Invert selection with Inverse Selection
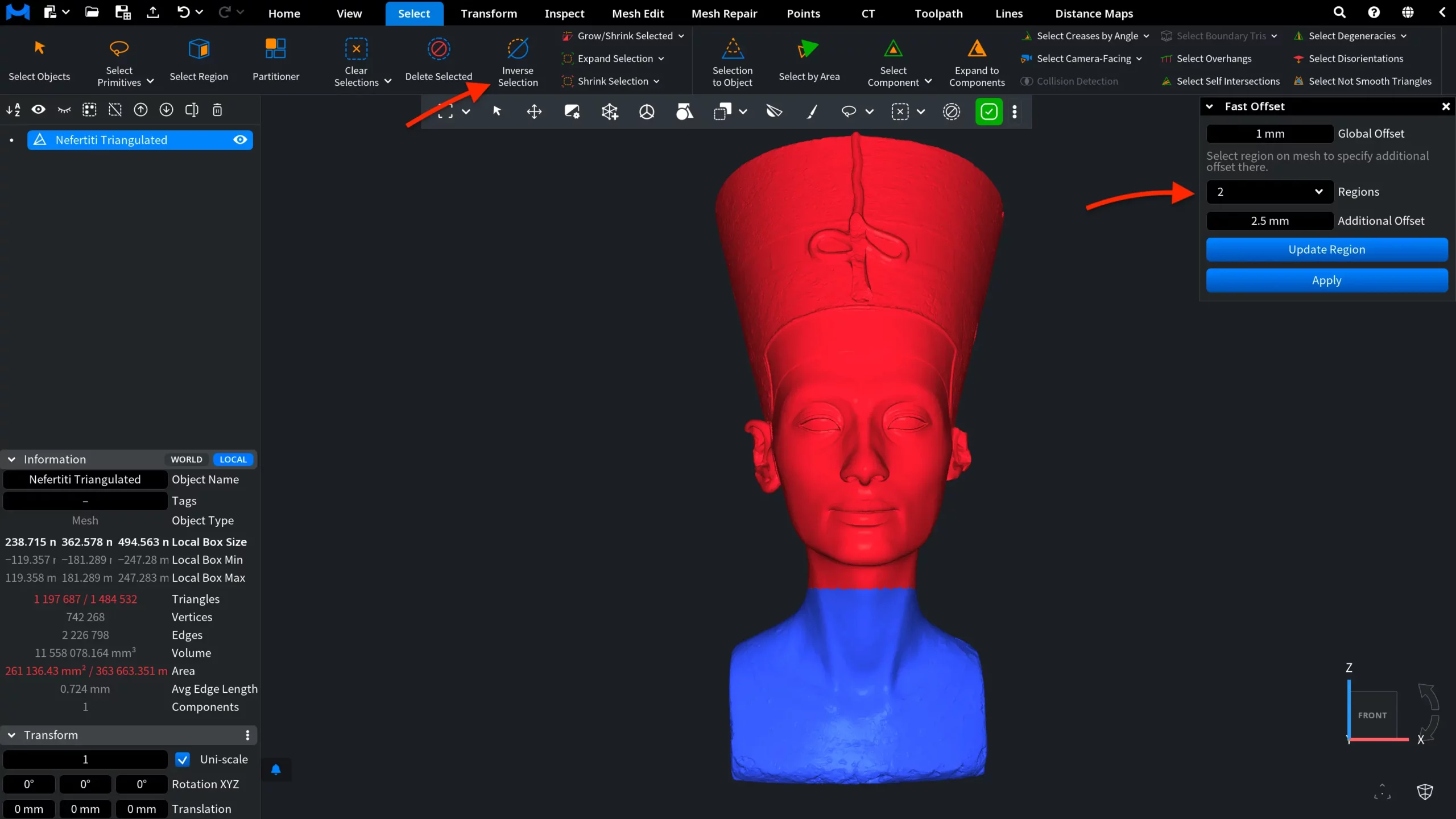The width and height of the screenshot is (1456, 819). tap(518, 61)
